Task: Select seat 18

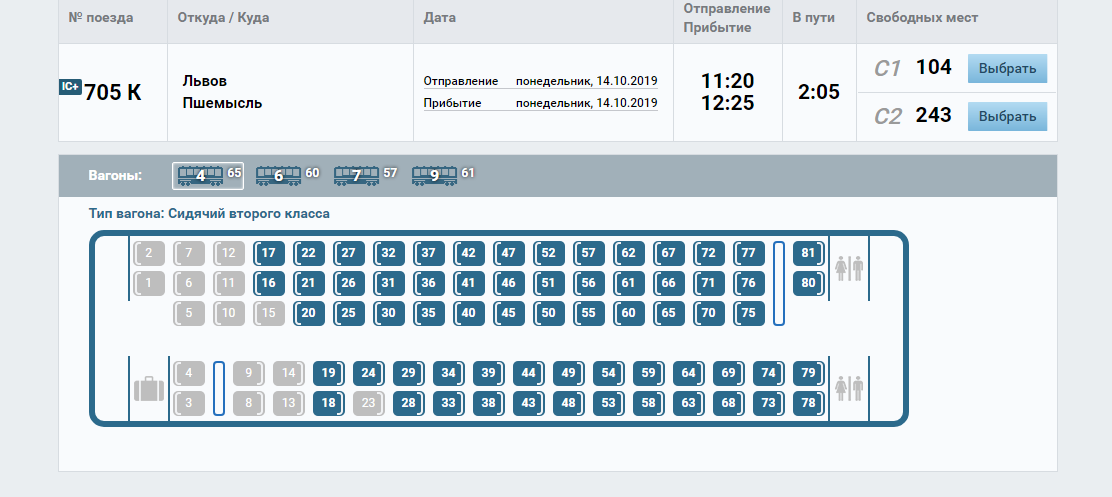Action: 328,403
